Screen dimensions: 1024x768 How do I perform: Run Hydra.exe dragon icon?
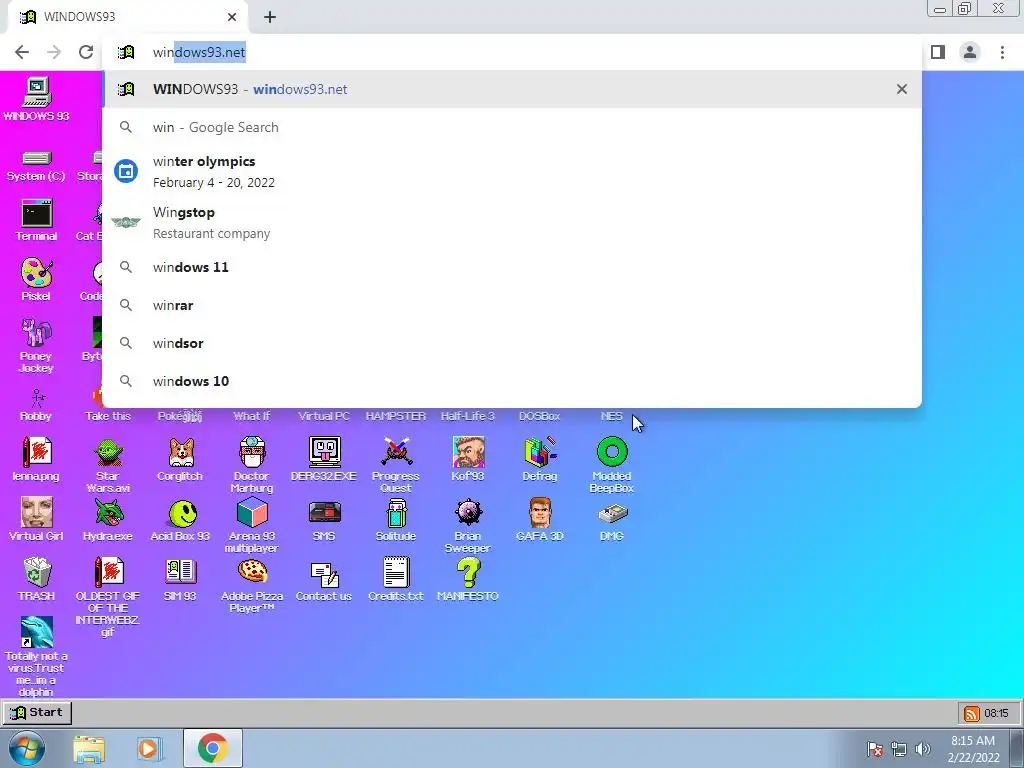(108, 519)
